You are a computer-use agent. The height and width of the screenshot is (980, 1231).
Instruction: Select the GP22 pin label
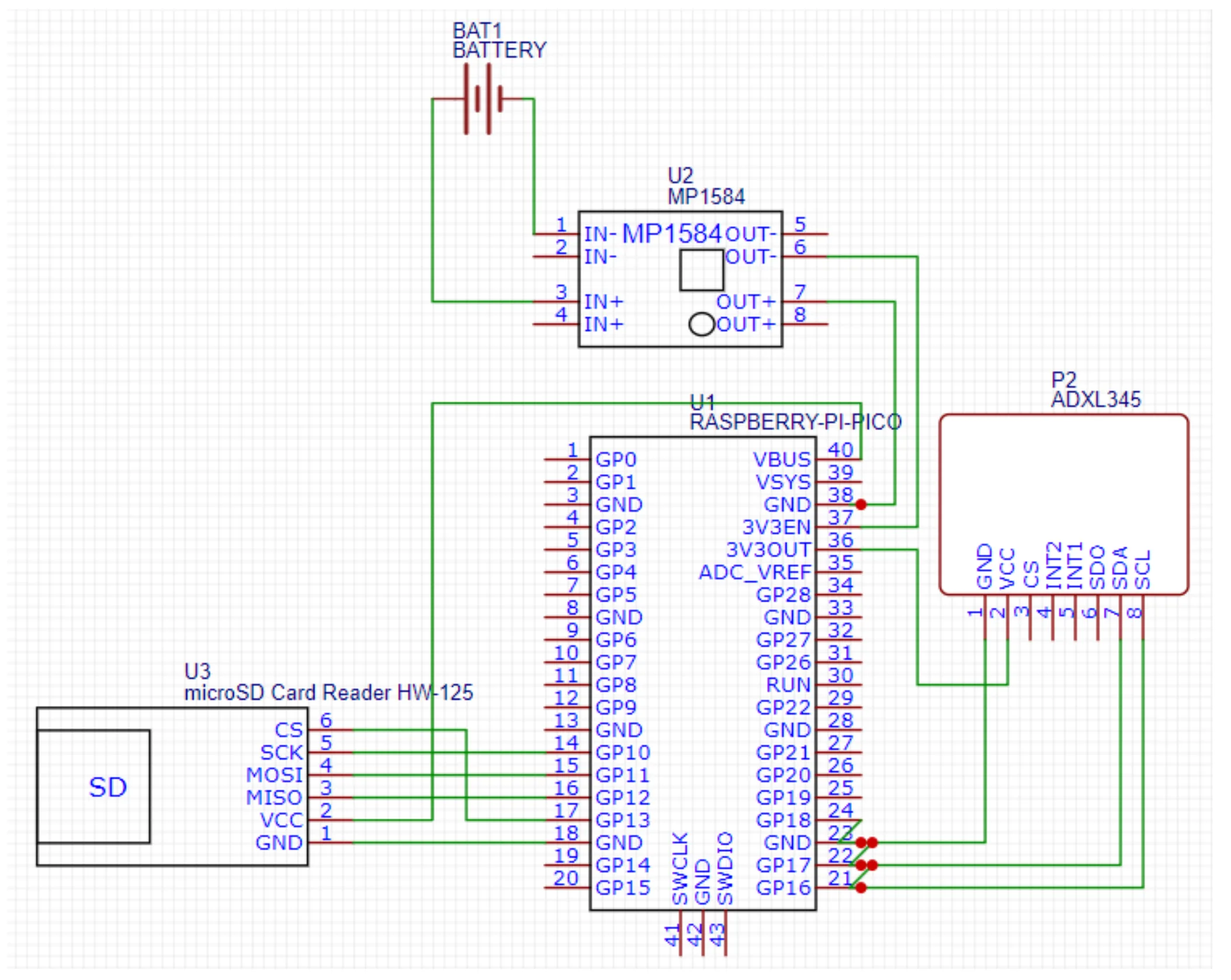click(x=783, y=708)
